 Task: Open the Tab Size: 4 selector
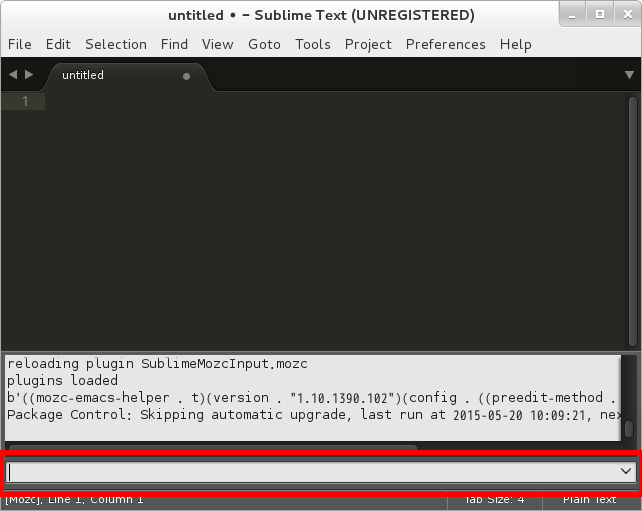(493, 499)
